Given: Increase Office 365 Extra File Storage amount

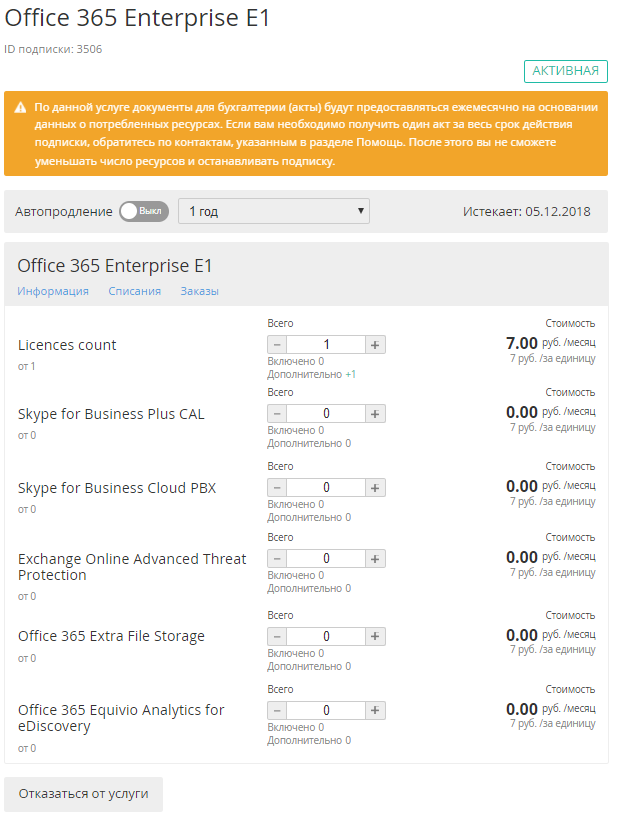Looking at the screenshot, I should (x=375, y=636).
